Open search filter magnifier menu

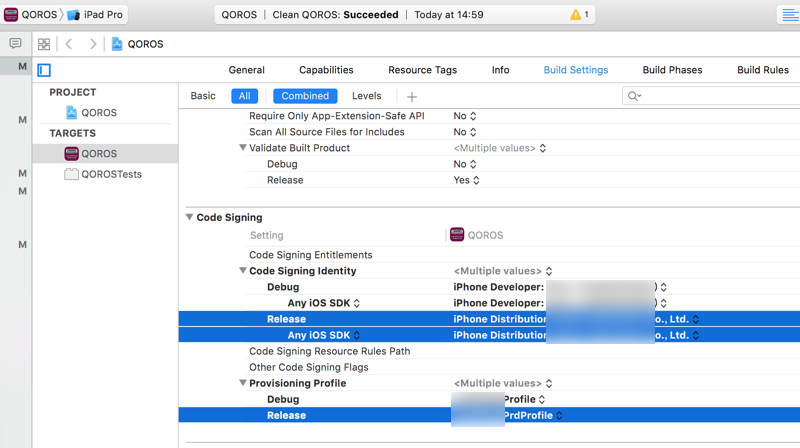[x=635, y=96]
